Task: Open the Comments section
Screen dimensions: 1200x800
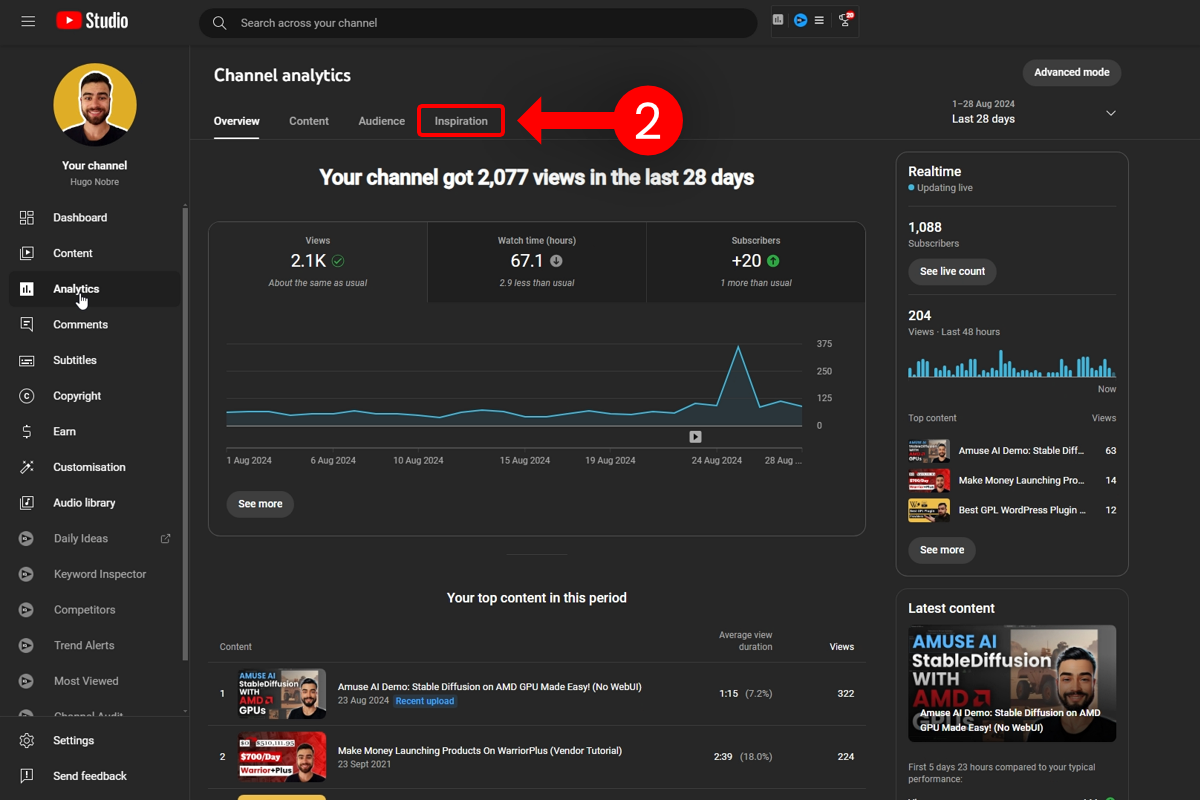Action: click(x=79, y=324)
